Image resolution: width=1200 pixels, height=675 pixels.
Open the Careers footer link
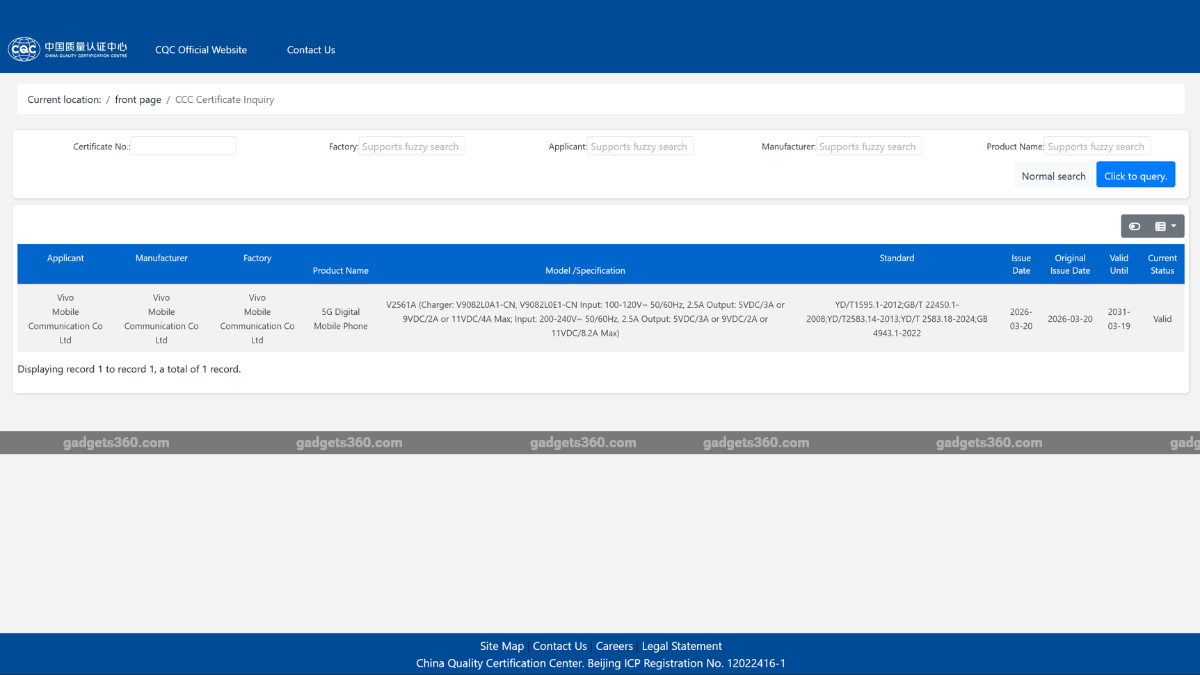coord(614,646)
